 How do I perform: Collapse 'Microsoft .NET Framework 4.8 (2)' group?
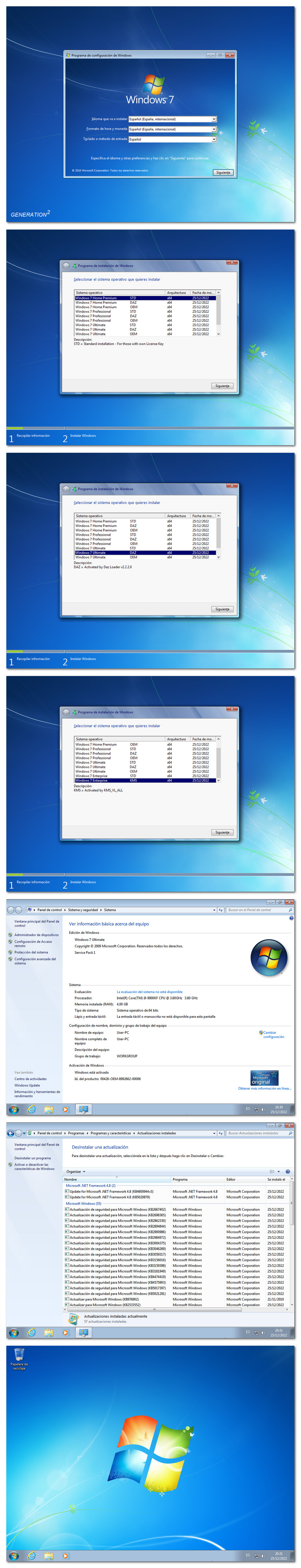tap(91, 1186)
